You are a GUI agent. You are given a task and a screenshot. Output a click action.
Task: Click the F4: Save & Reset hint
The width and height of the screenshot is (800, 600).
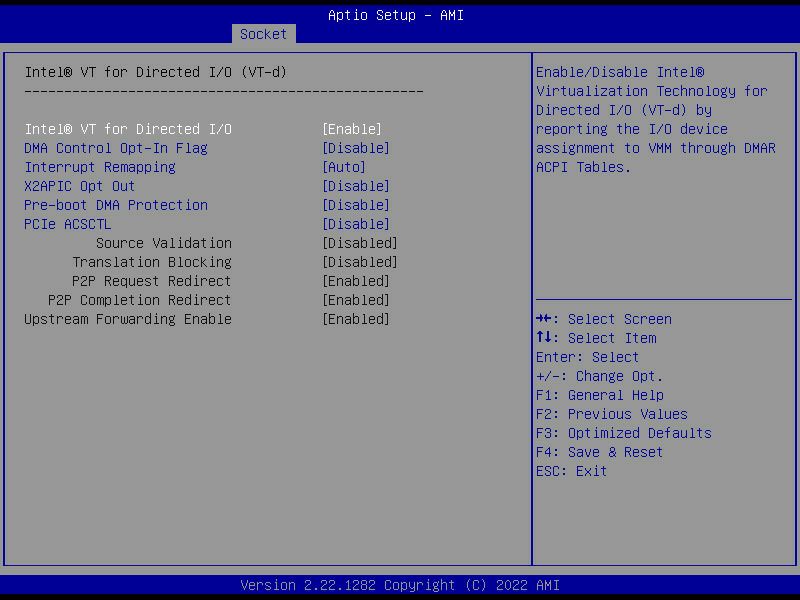click(599, 453)
